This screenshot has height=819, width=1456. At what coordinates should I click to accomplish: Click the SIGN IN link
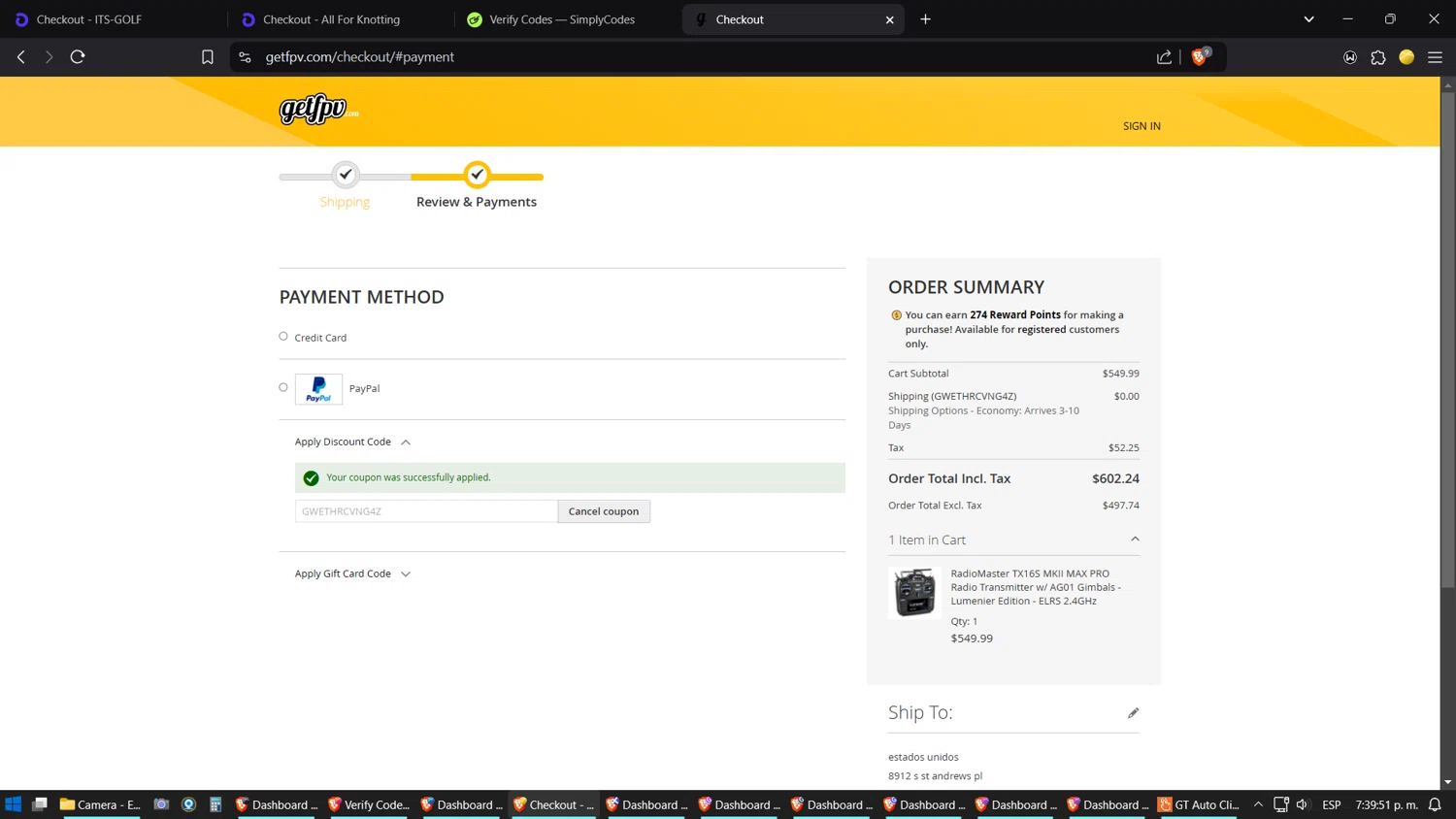pyautogui.click(x=1142, y=126)
